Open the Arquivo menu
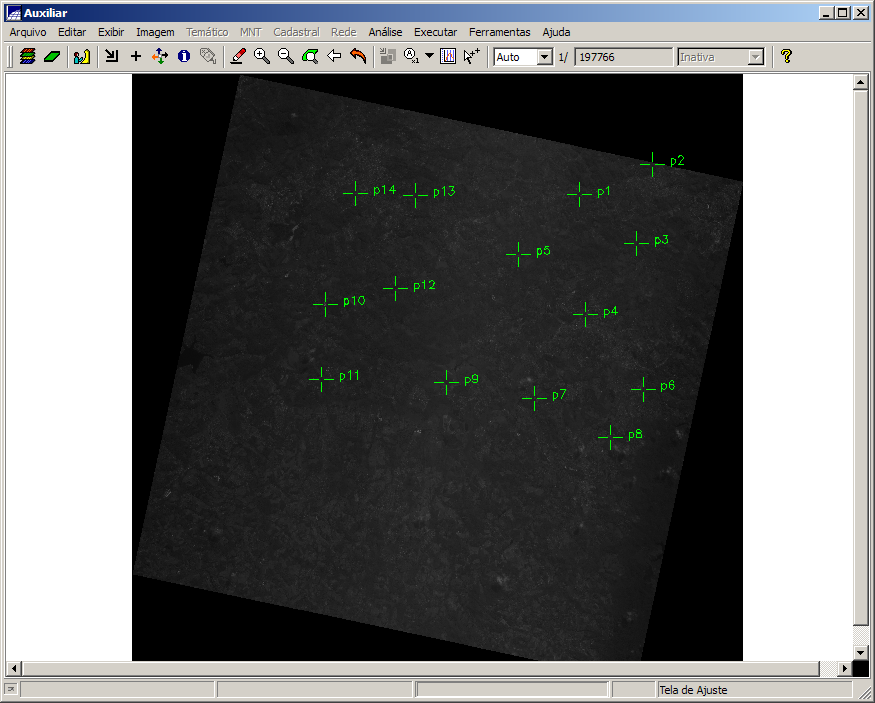This screenshot has height=703, width=875. pyautogui.click(x=28, y=32)
